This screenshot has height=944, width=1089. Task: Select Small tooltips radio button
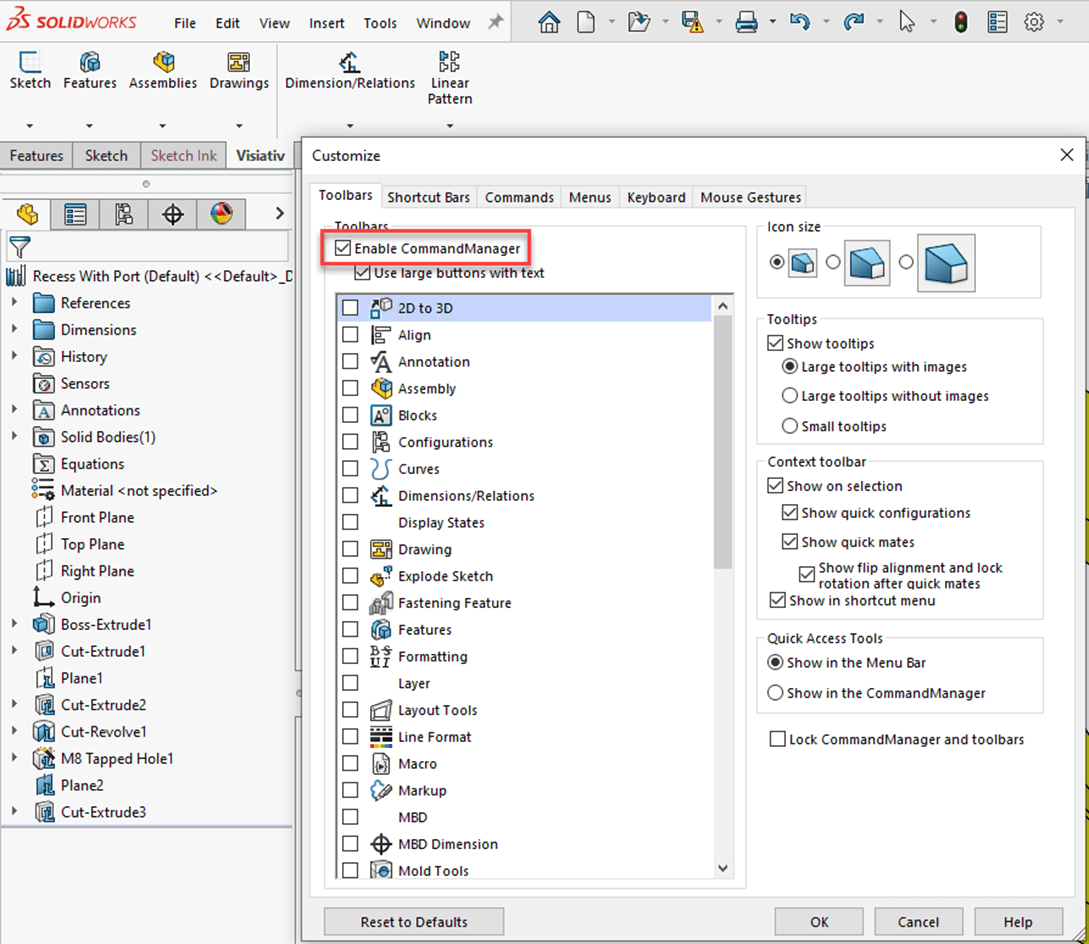pos(790,426)
